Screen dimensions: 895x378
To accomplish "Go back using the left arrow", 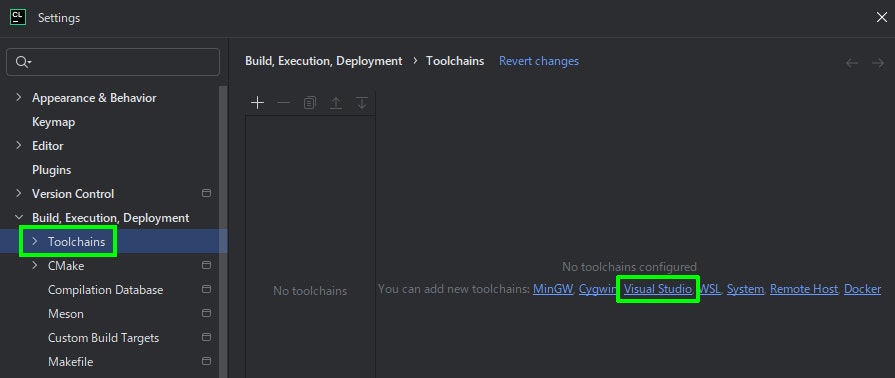I will tap(852, 63).
